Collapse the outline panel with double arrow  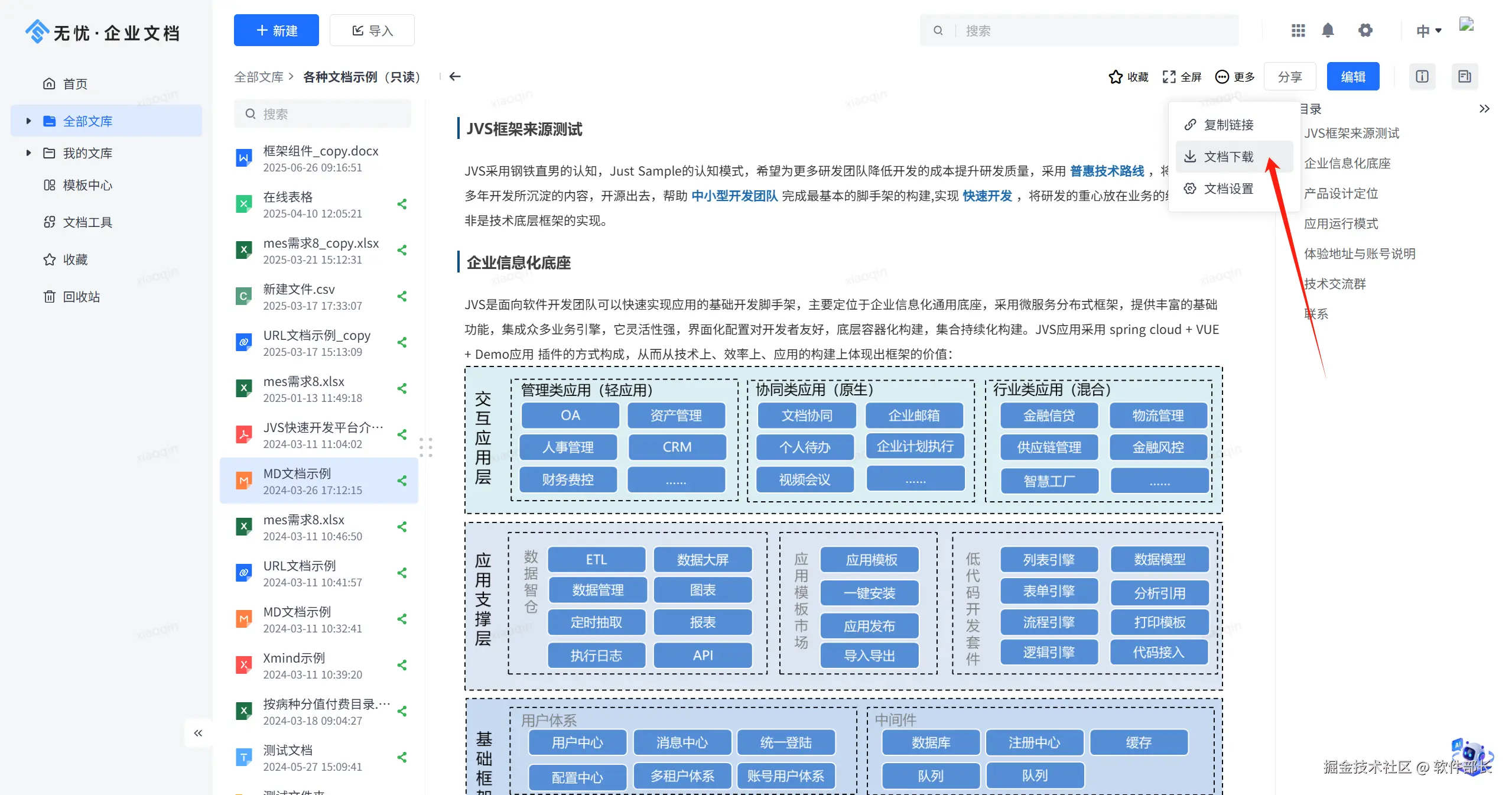[x=1484, y=109]
